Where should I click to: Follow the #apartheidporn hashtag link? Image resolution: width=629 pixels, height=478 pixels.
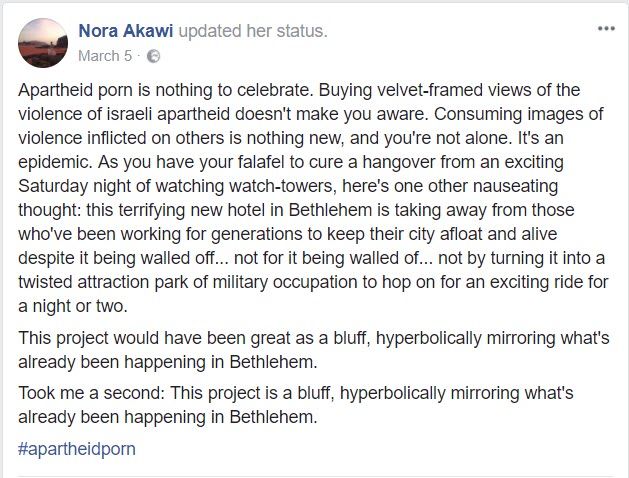(x=76, y=449)
